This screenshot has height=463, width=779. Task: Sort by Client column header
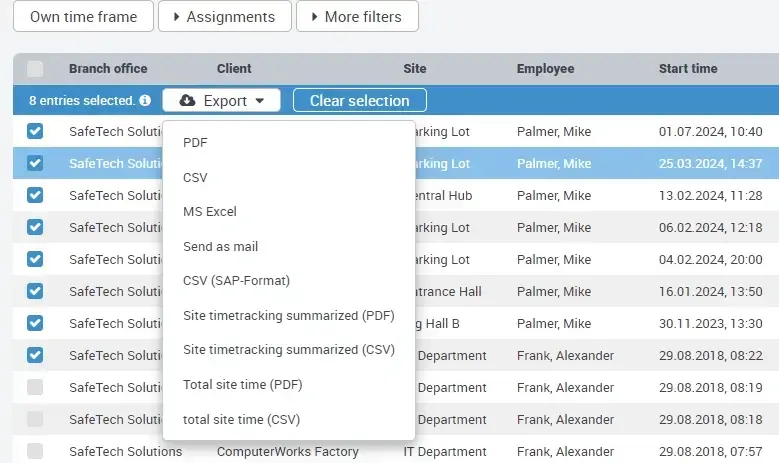tap(234, 69)
